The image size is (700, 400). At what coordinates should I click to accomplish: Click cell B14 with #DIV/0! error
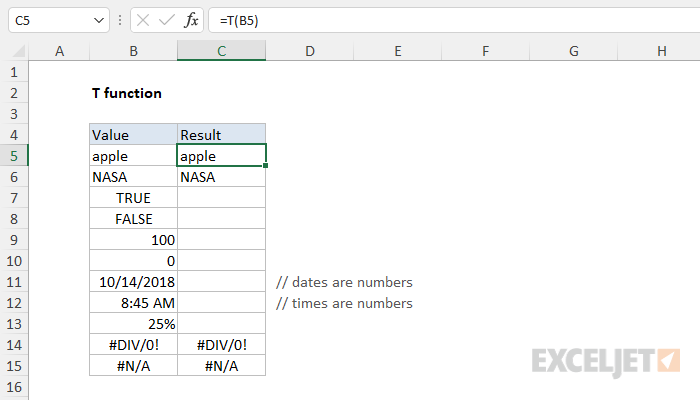pyautogui.click(x=133, y=345)
